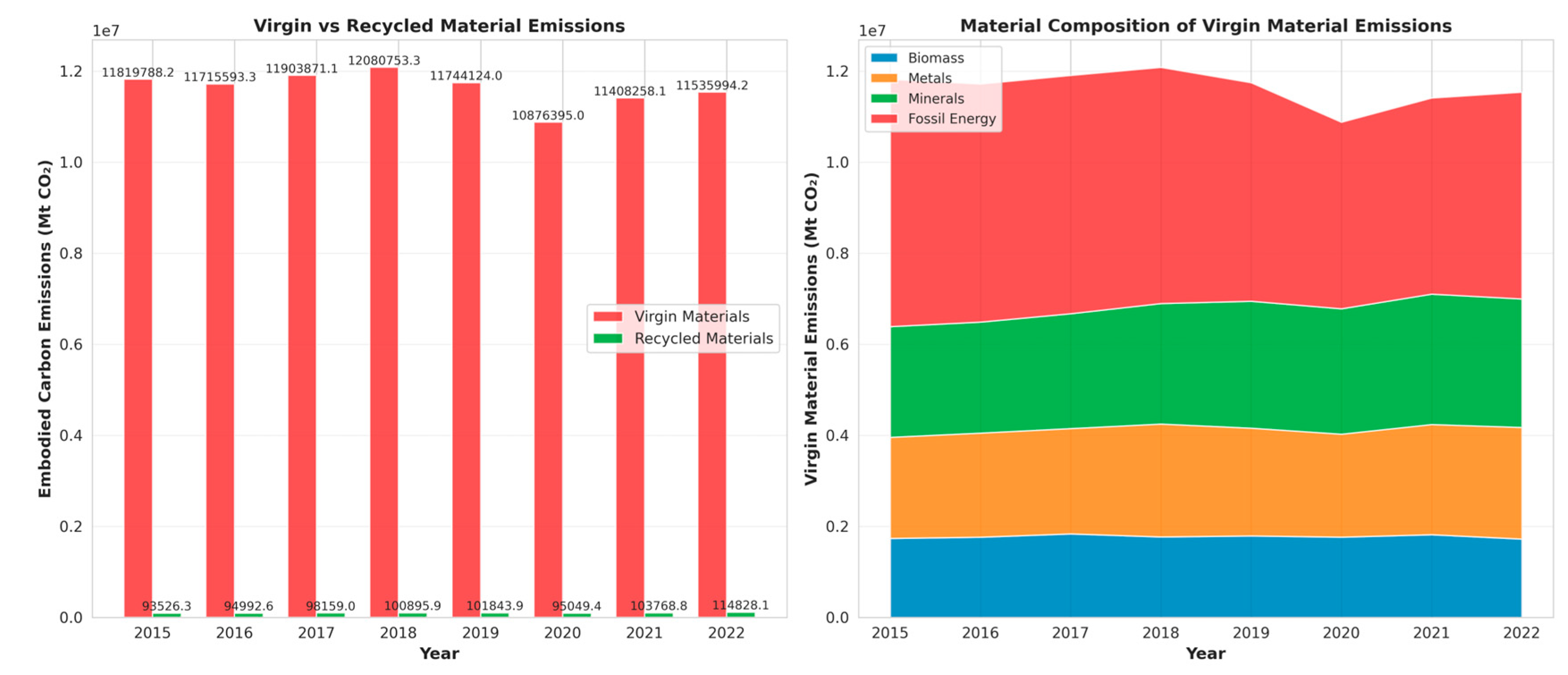The width and height of the screenshot is (1568, 675).
Task: Click the 93526.3 recycled value label
Action: point(166,606)
